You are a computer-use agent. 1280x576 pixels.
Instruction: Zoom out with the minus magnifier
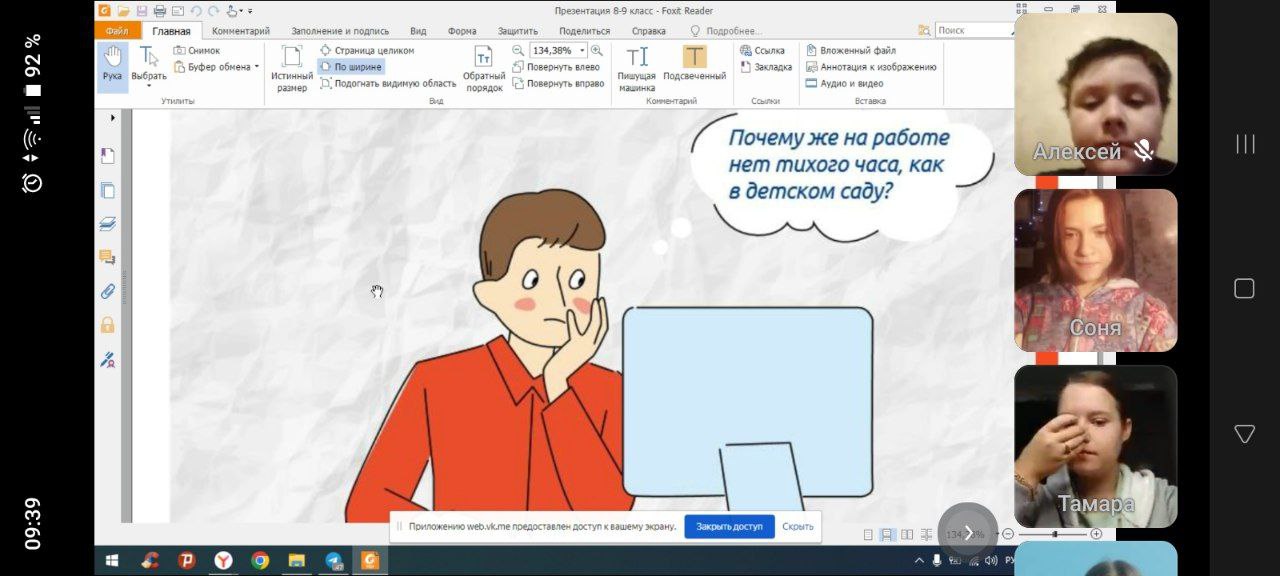[518, 50]
